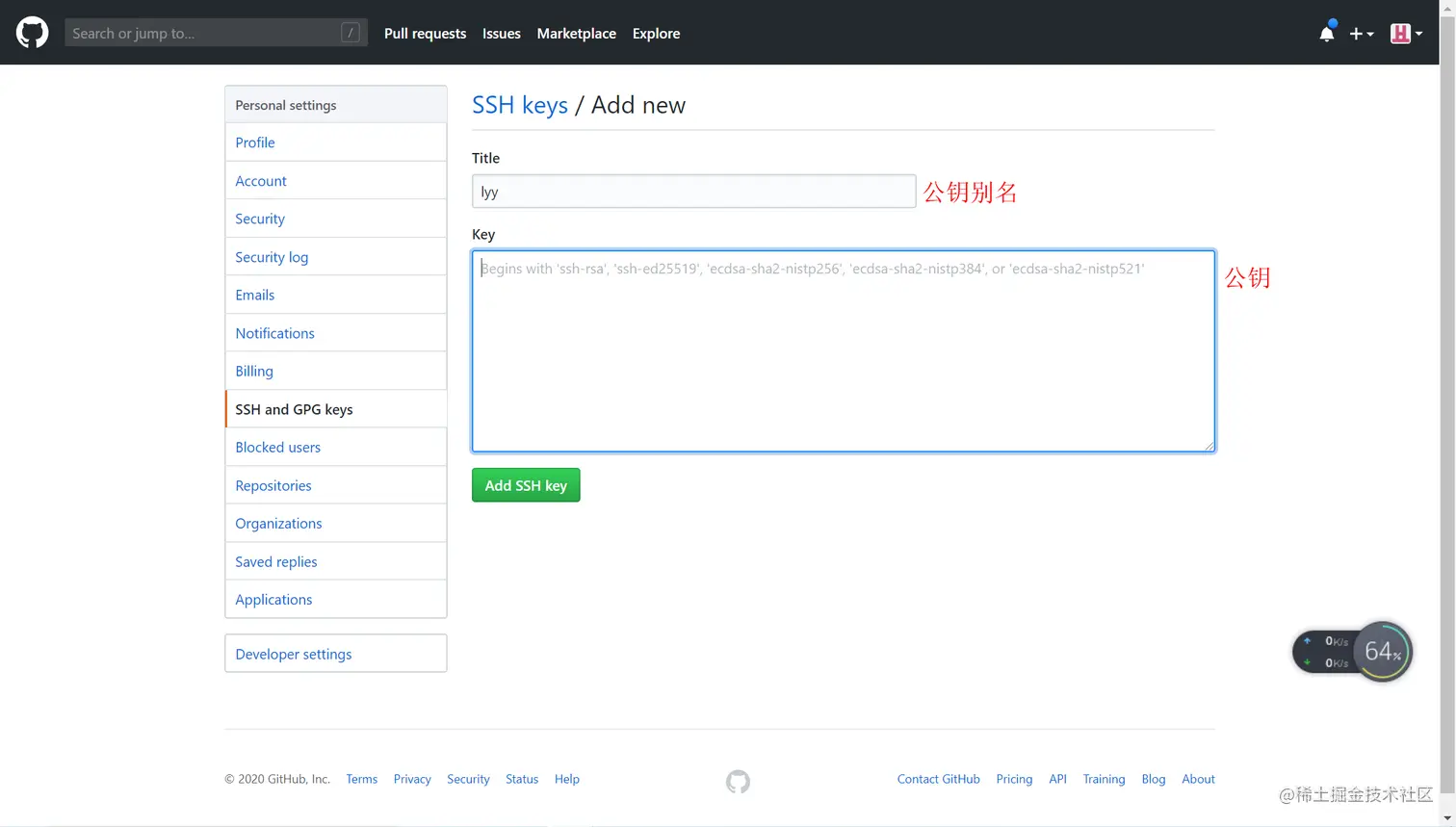This screenshot has height=827, width=1456.
Task: Go to Marketplace in top navigation
Action: click(x=576, y=33)
